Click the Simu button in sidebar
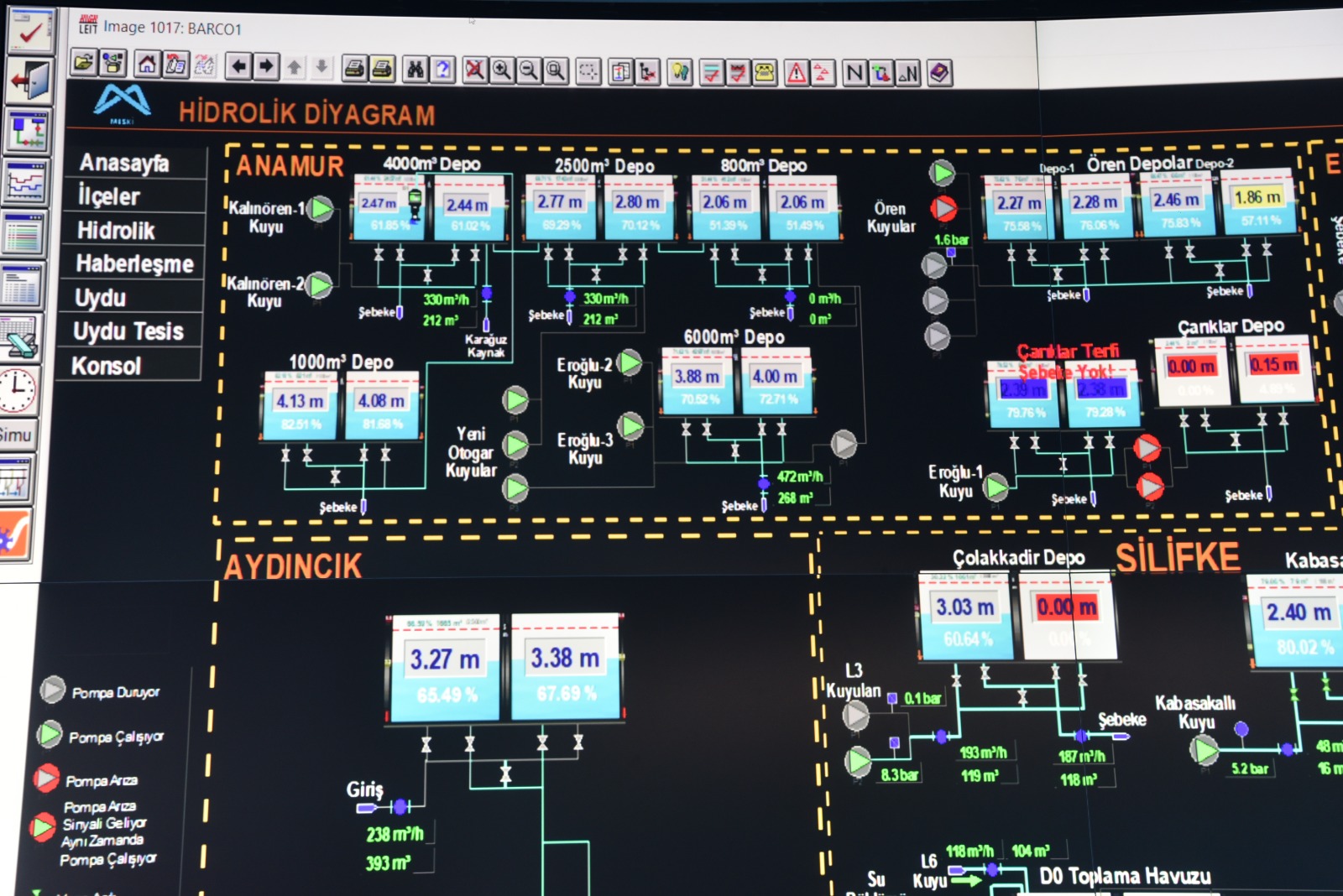The height and width of the screenshot is (896, 1343). [16, 435]
